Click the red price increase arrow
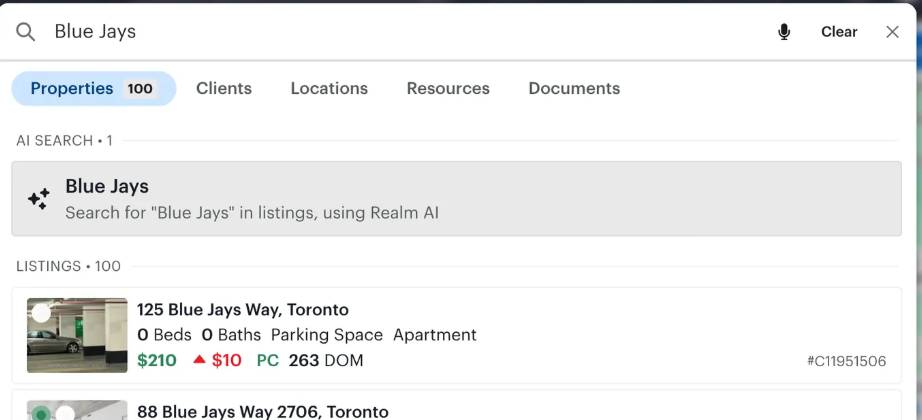The image size is (922, 420). (199, 360)
